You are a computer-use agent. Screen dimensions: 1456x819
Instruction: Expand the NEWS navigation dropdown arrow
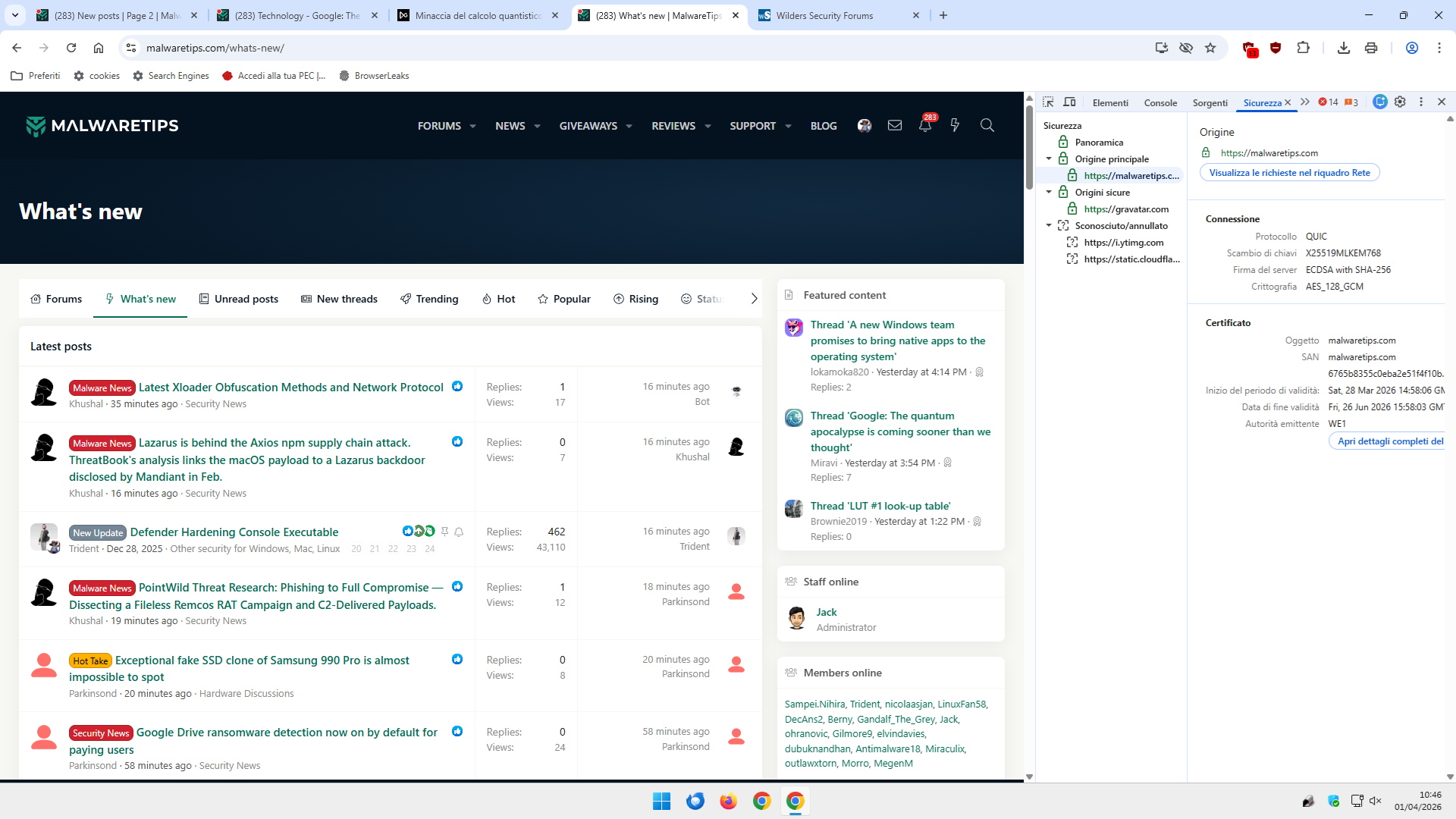[x=537, y=127]
